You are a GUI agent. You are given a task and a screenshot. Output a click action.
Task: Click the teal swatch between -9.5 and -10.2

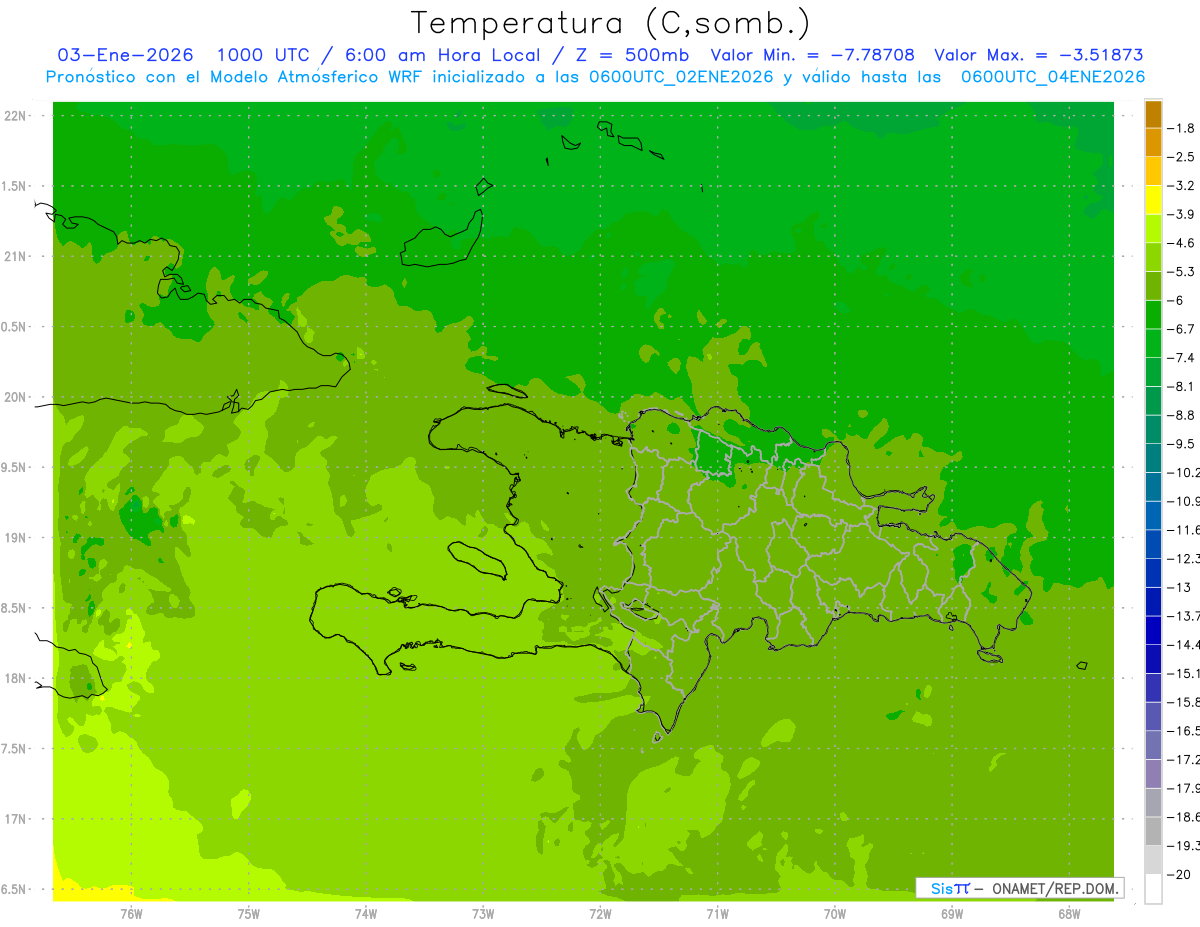[1153, 458]
